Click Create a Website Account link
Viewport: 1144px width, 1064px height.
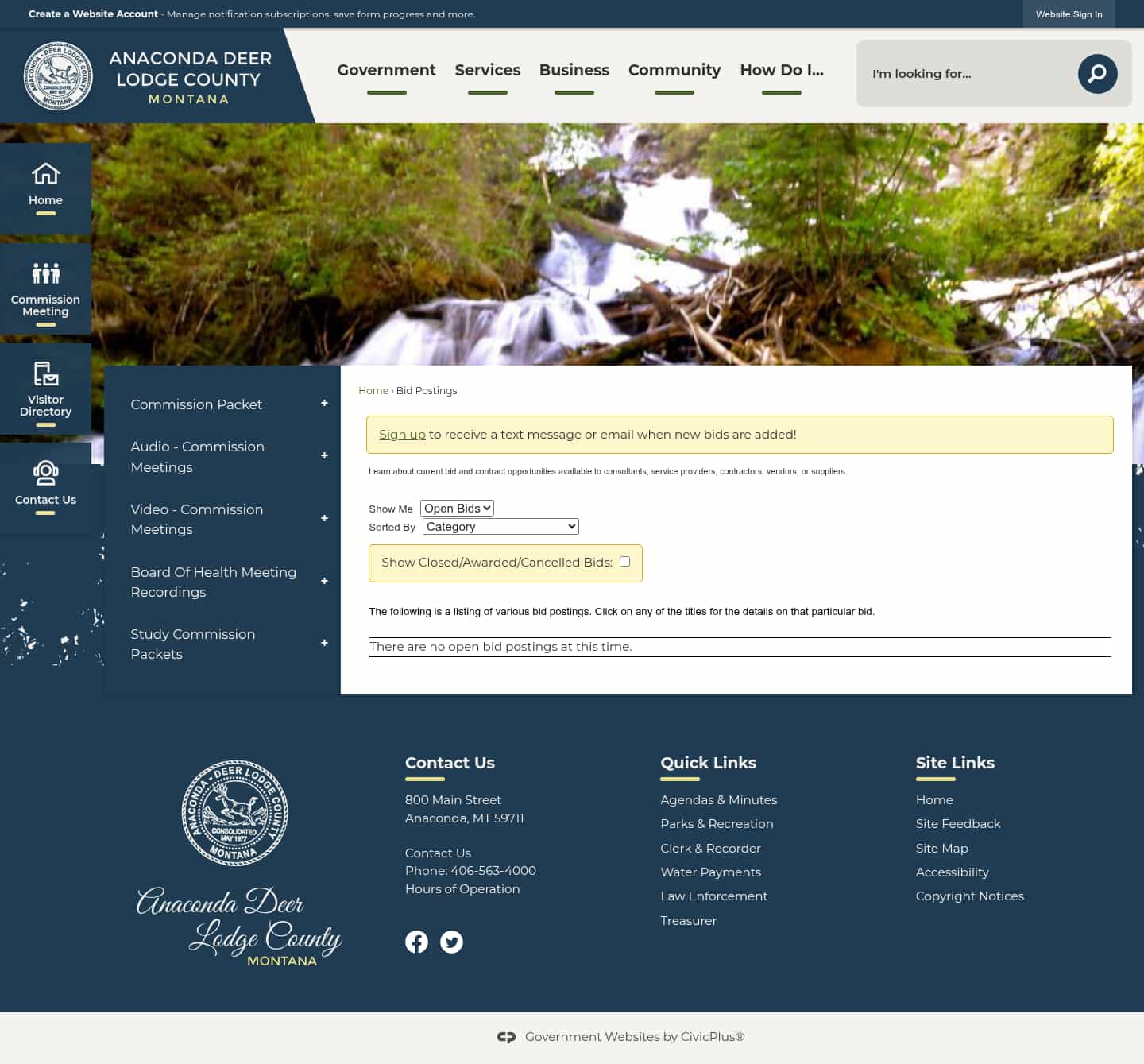pyautogui.click(x=93, y=14)
